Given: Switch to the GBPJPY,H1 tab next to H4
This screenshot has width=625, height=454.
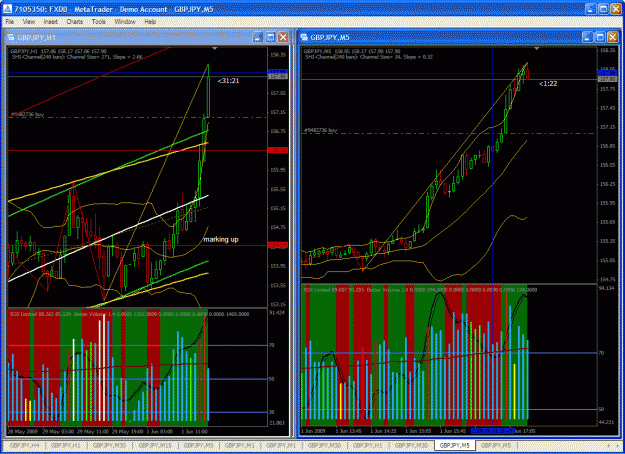Looking at the screenshot, I should [66, 445].
